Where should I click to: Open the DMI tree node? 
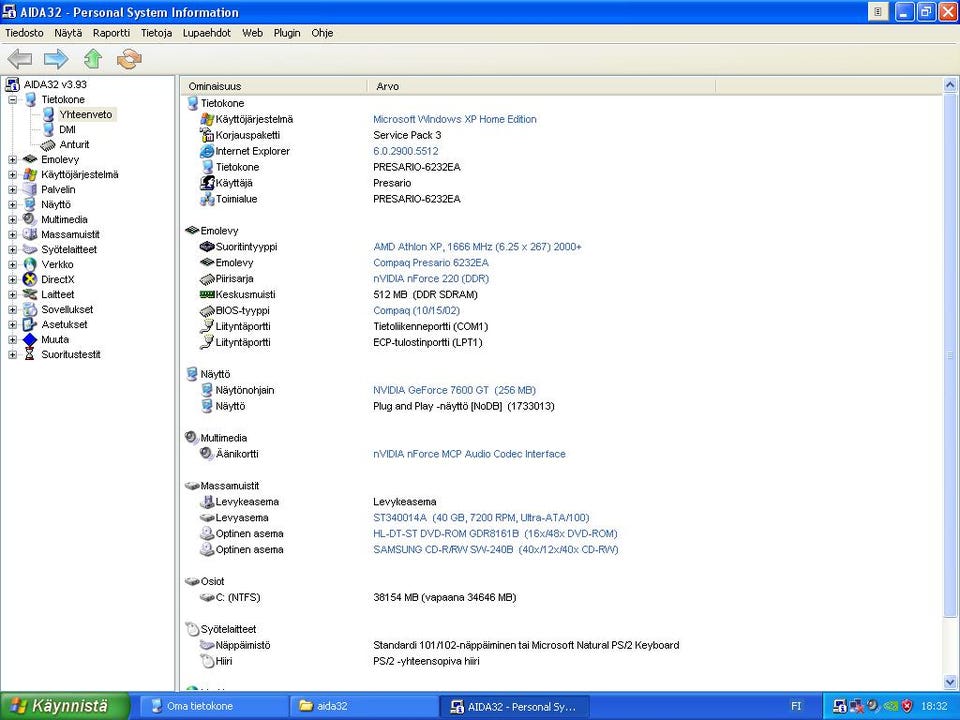pos(67,129)
